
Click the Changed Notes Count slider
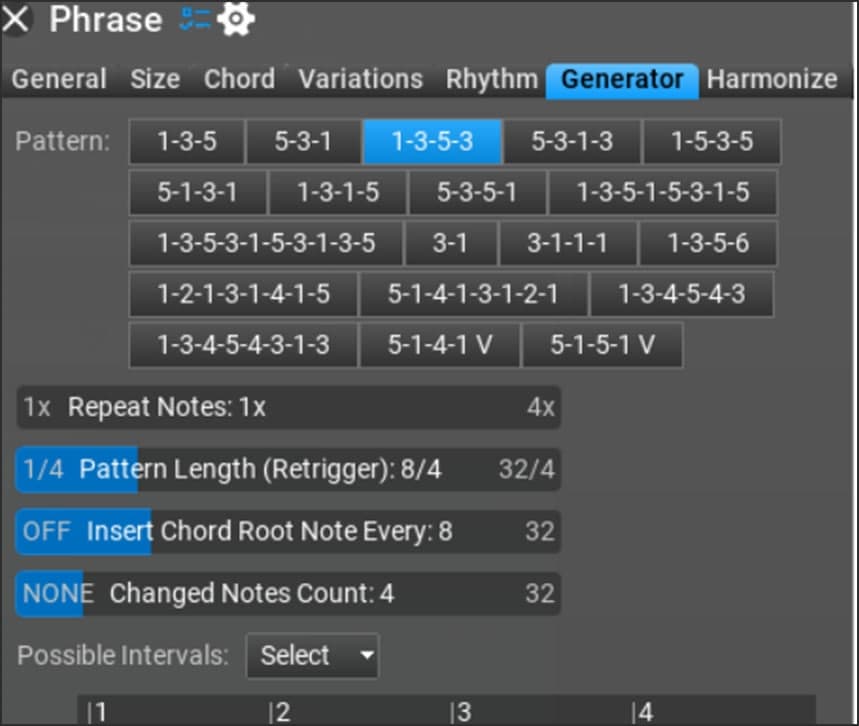click(x=288, y=594)
